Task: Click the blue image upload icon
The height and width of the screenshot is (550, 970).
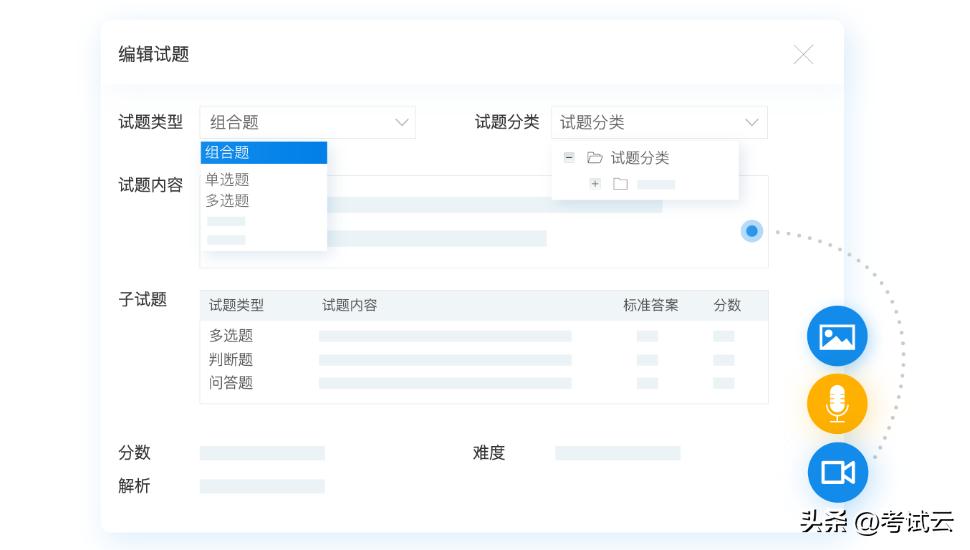Action: coord(837,337)
